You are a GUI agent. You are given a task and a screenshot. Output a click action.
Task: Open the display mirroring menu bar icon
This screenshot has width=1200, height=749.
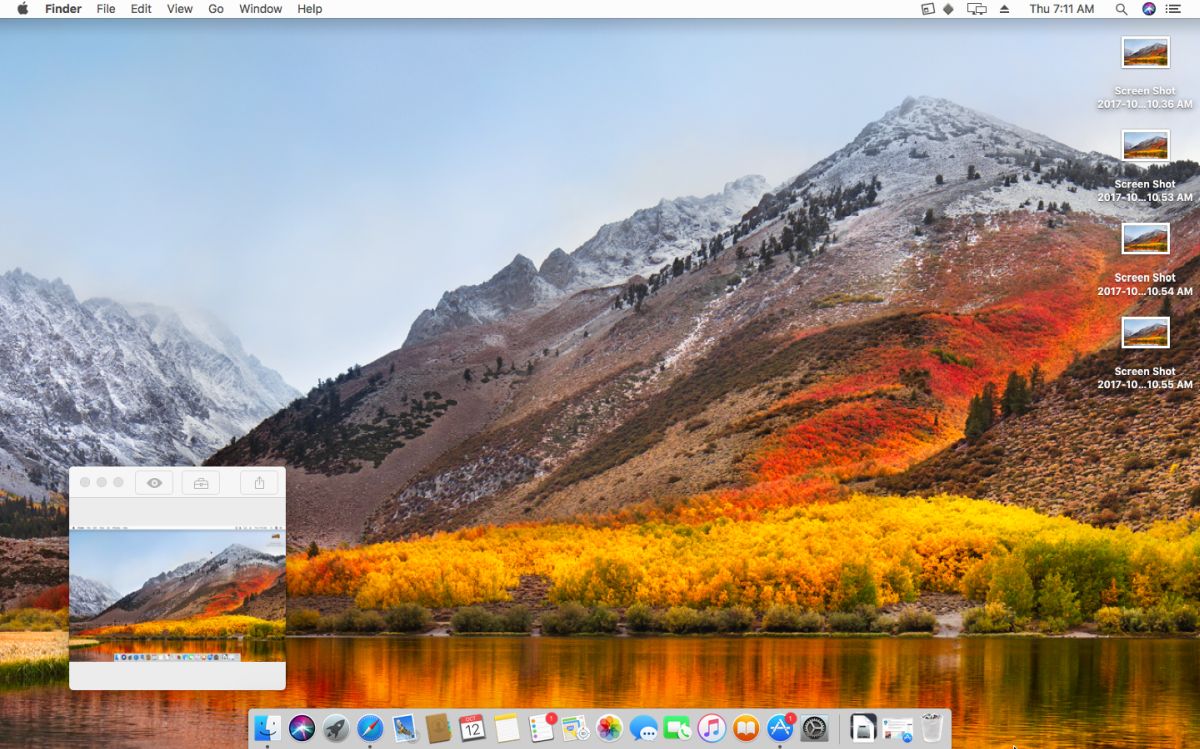[x=977, y=9]
